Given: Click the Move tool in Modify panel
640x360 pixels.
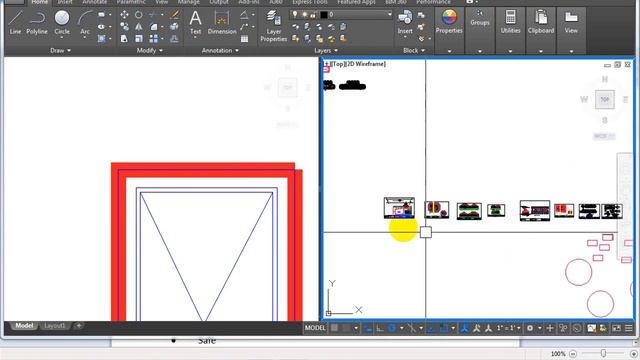Looking at the screenshot, I should pyautogui.click(x=124, y=15).
